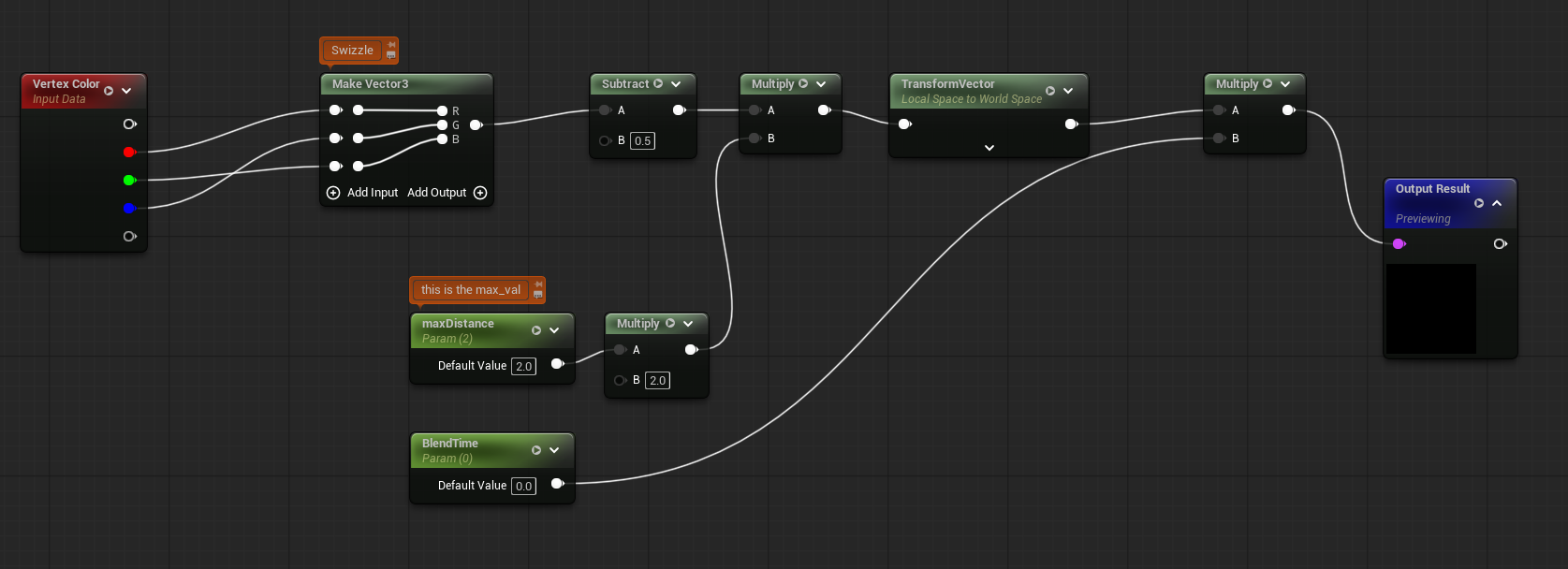This screenshot has width=1568, height=569.
Task: Edit the BlendTime Default Value 0.0
Action: (x=524, y=486)
